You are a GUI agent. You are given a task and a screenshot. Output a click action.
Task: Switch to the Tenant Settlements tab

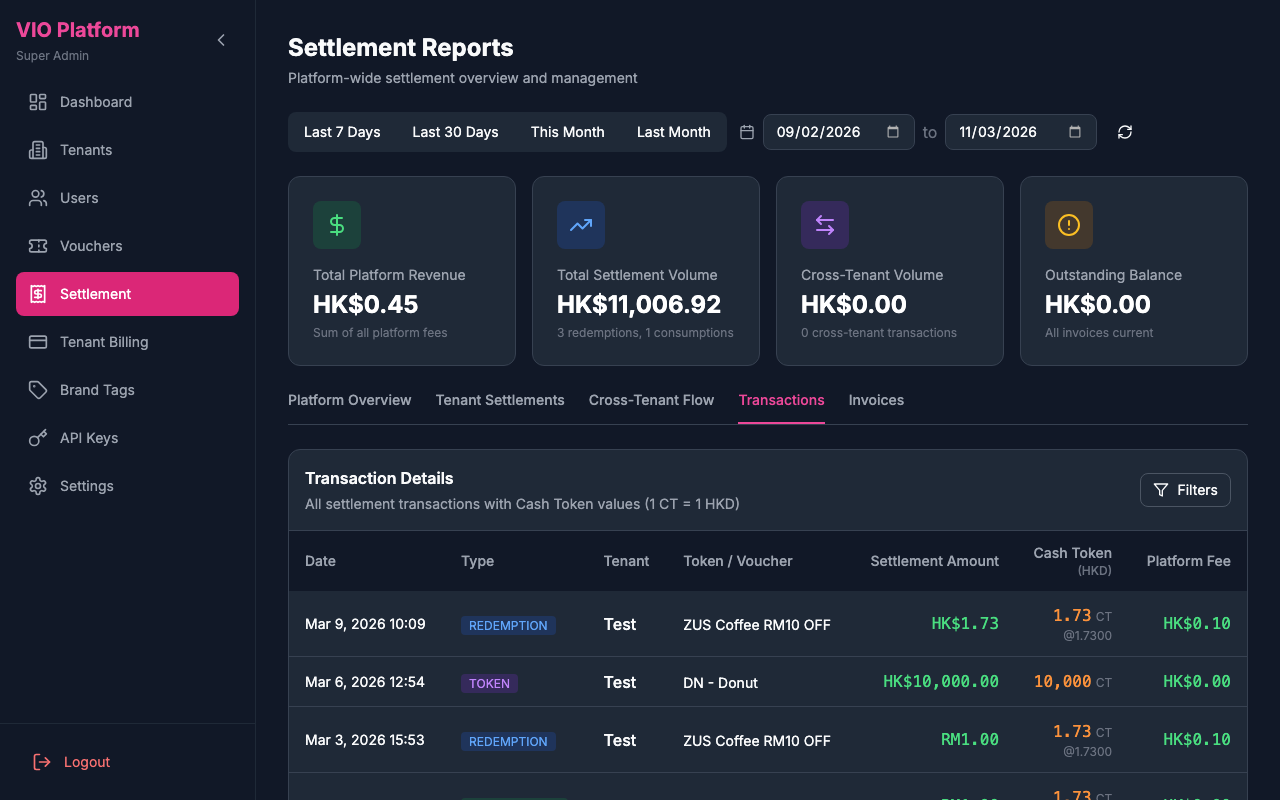point(500,400)
